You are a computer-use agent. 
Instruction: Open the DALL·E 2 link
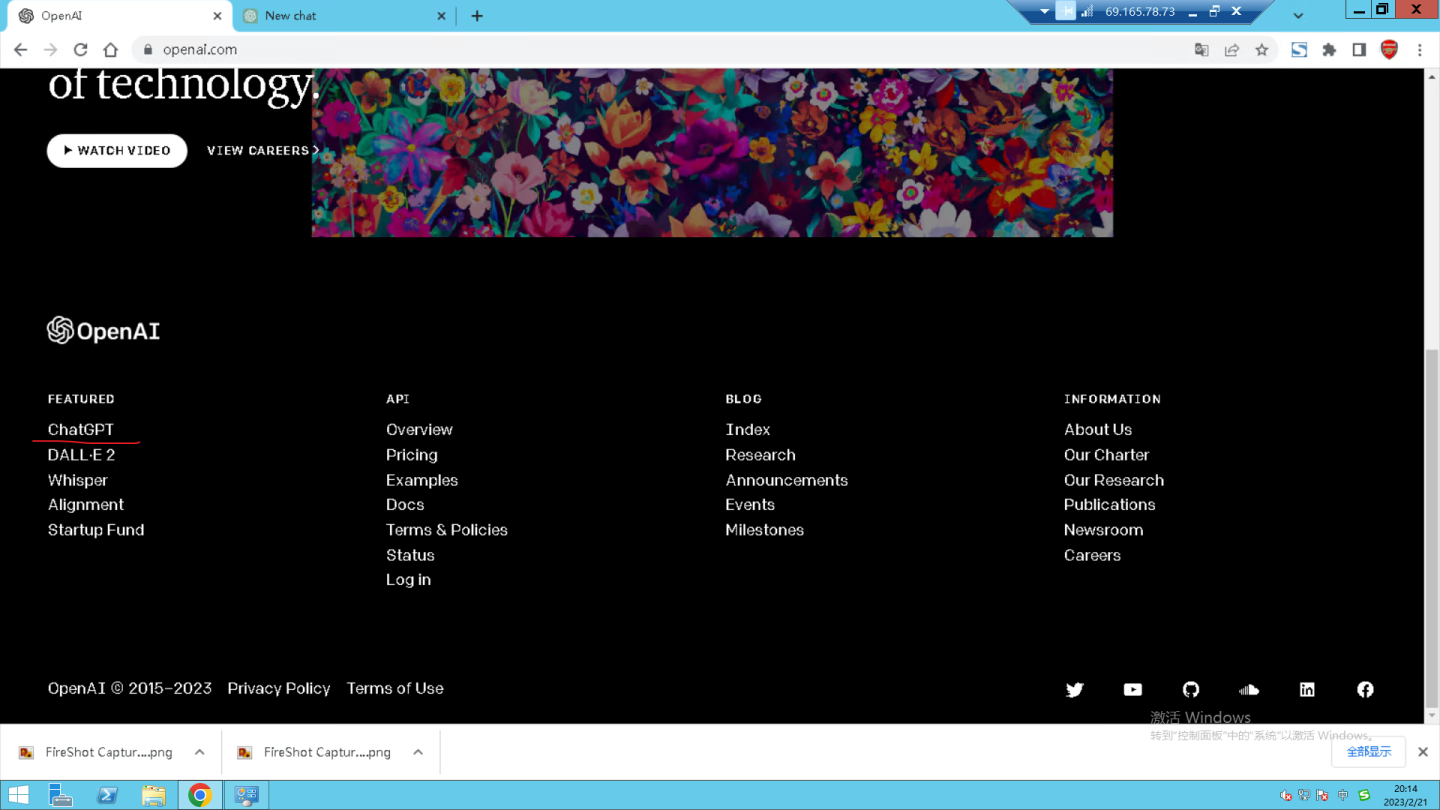point(81,454)
